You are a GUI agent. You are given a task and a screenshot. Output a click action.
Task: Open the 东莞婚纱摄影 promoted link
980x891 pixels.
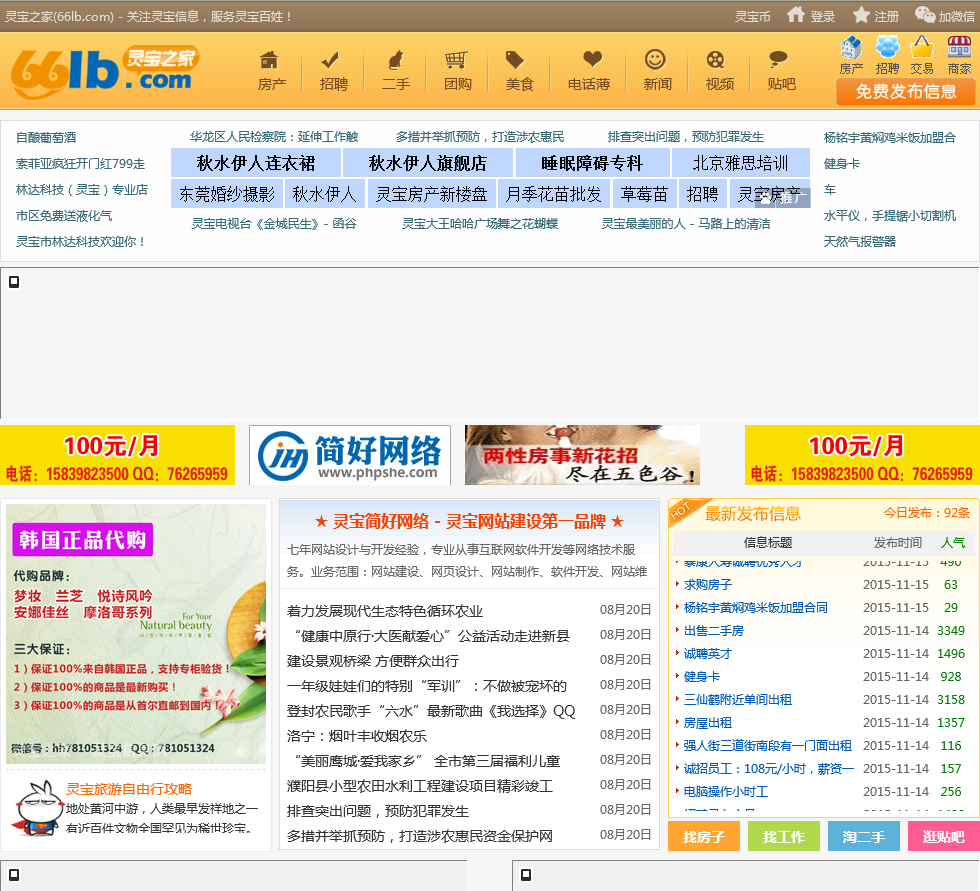point(227,194)
